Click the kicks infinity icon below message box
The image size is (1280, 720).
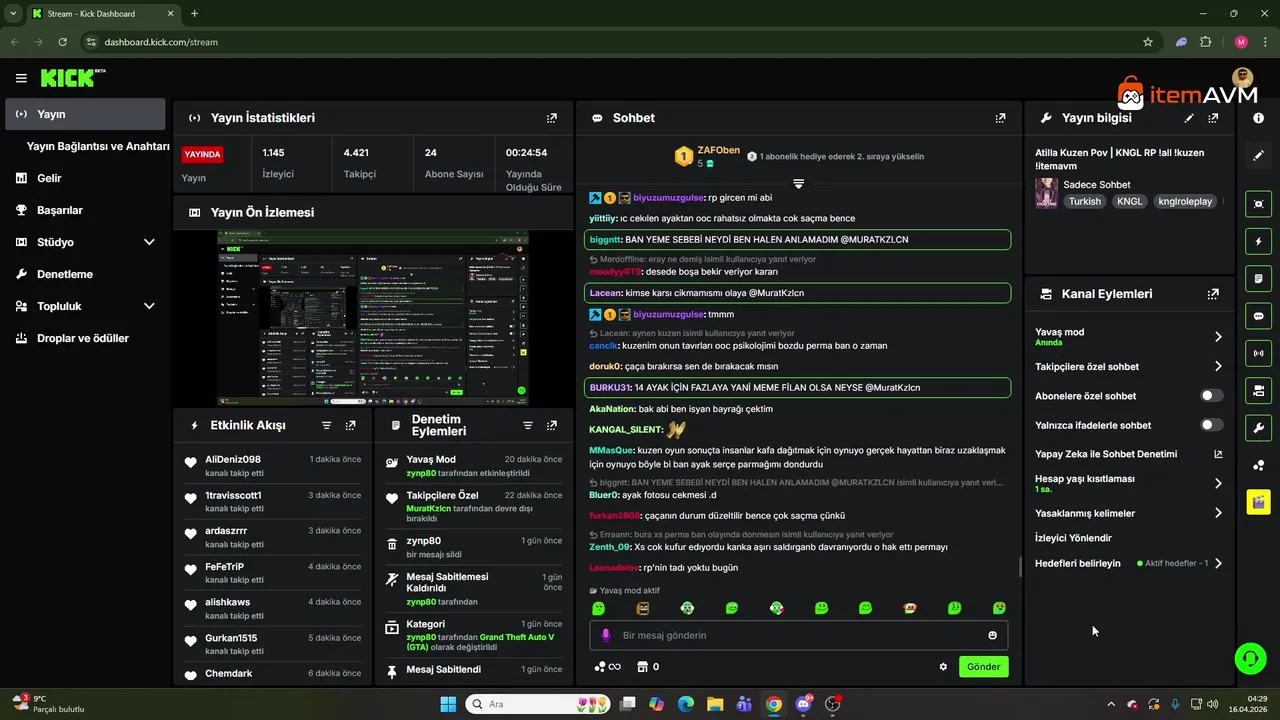607,667
